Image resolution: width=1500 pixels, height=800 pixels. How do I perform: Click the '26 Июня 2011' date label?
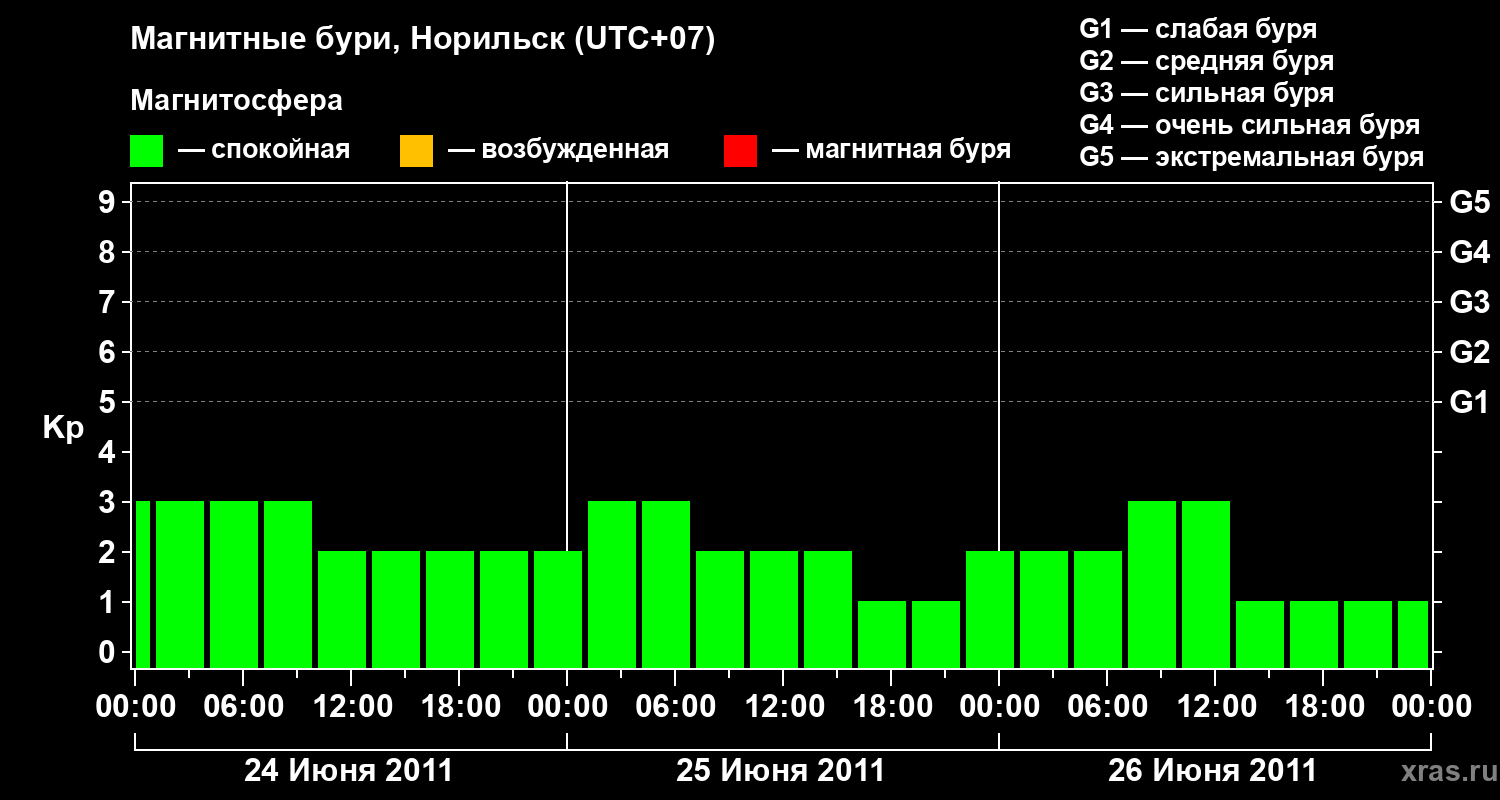point(1213,771)
